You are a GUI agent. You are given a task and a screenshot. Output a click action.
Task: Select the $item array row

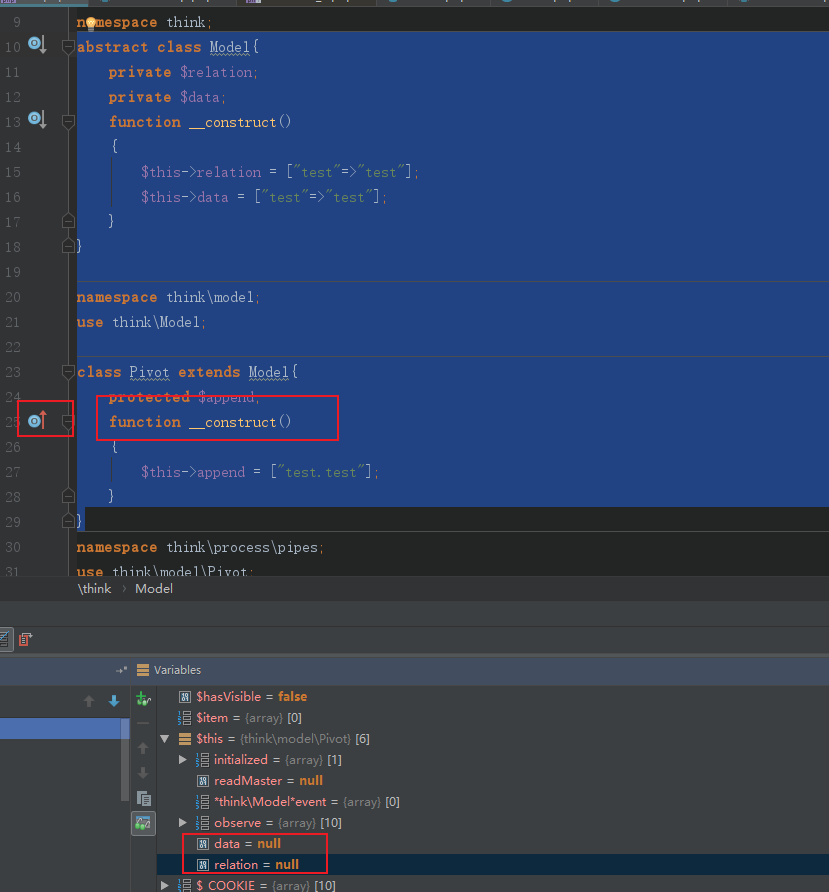[x=493, y=718]
